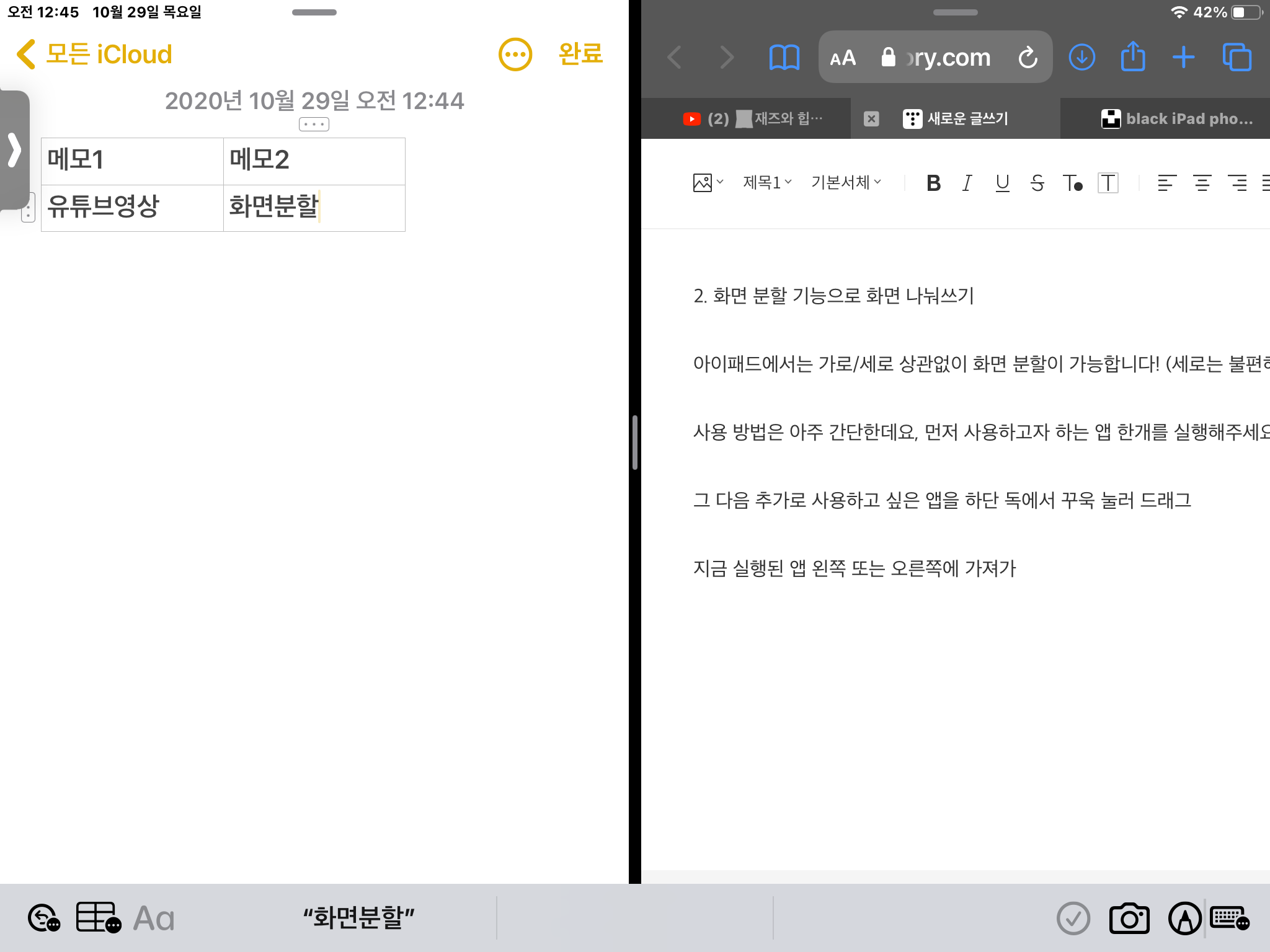Toggle italic formatting in editor
Image resolution: width=1270 pixels, height=952 pixels.
967,183
